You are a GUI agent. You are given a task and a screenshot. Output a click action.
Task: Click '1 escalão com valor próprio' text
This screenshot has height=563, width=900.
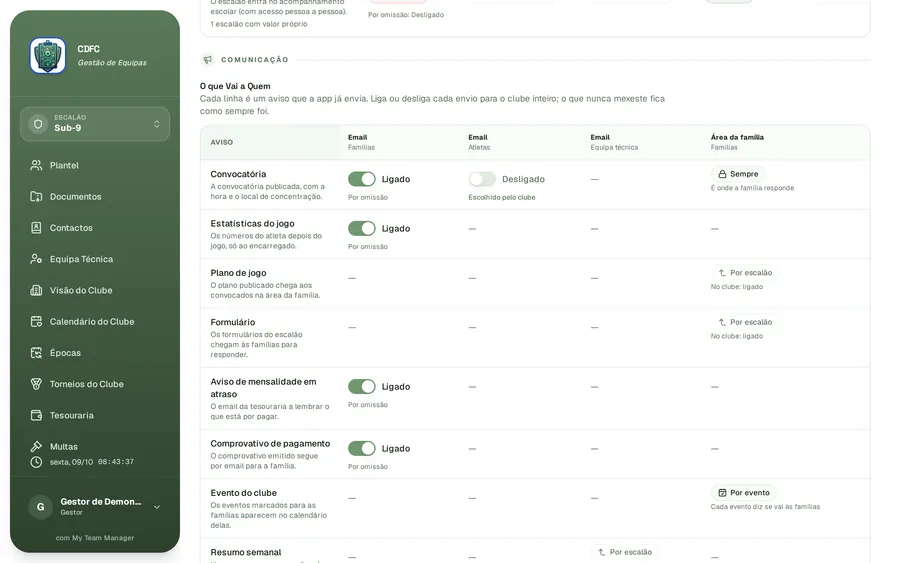pos(259,24)
